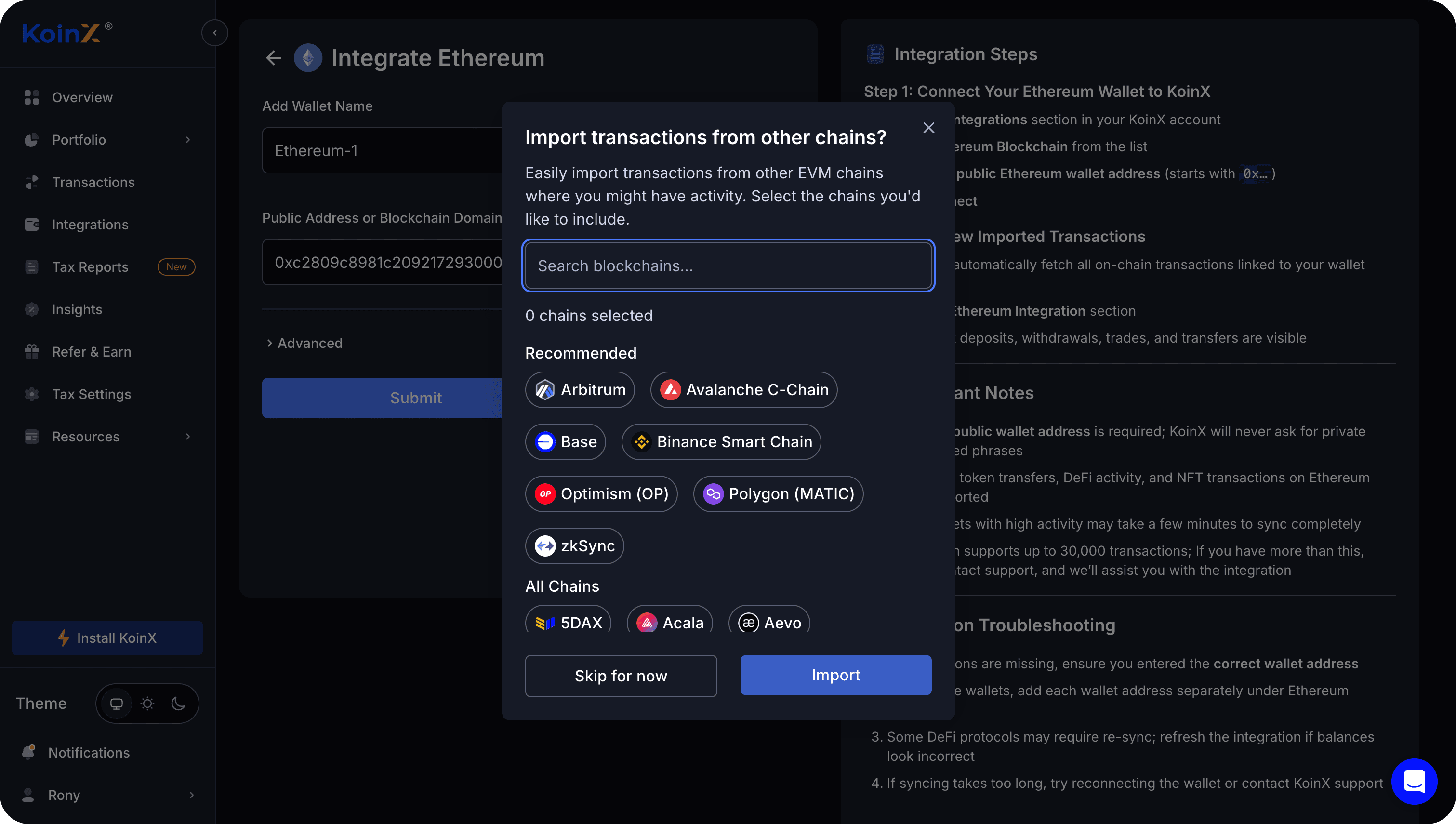
Task: Expand the Portfolio sidebar menu
Action: coord(187,140)
